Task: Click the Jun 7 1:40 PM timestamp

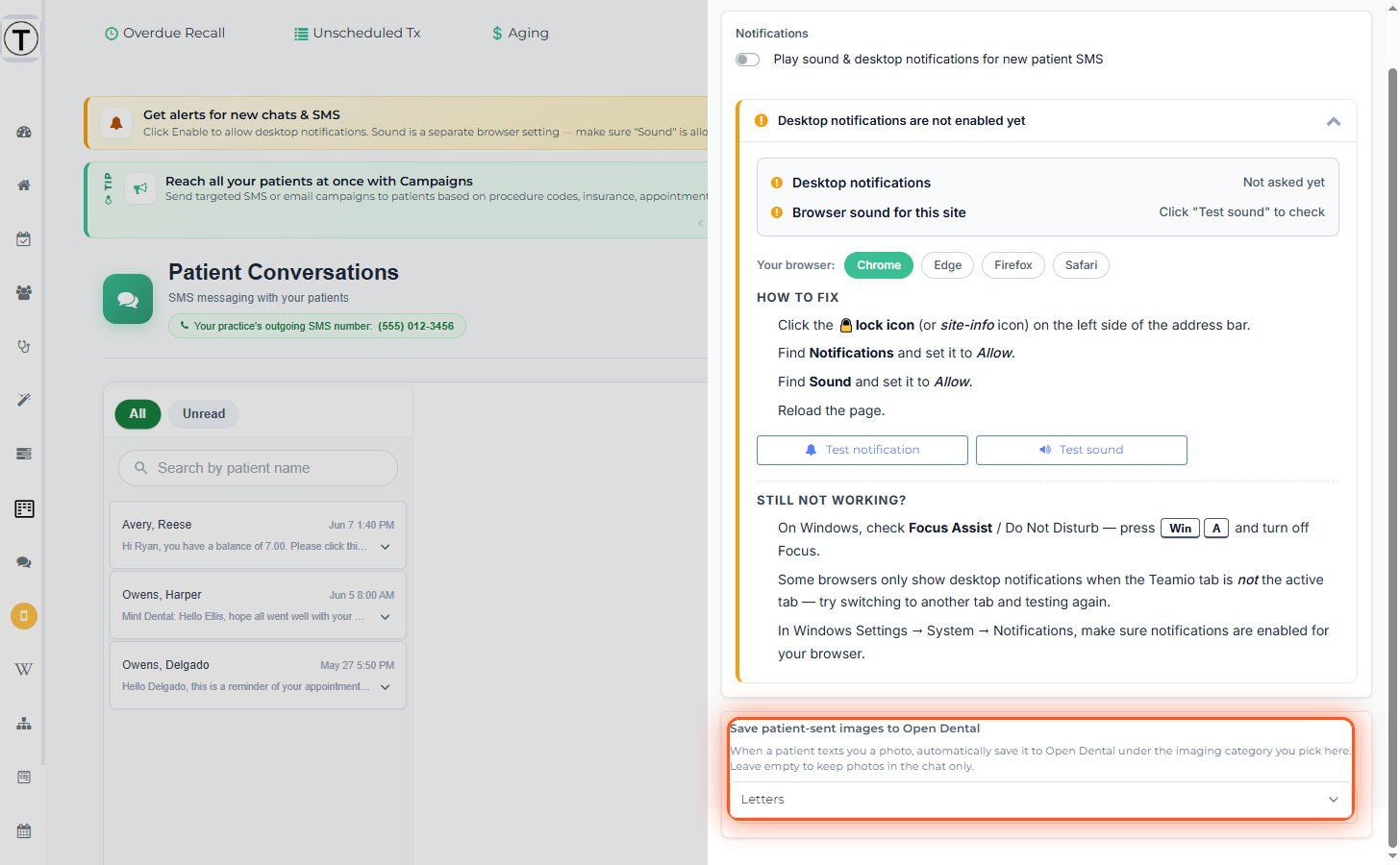Action: pos(362,525)
